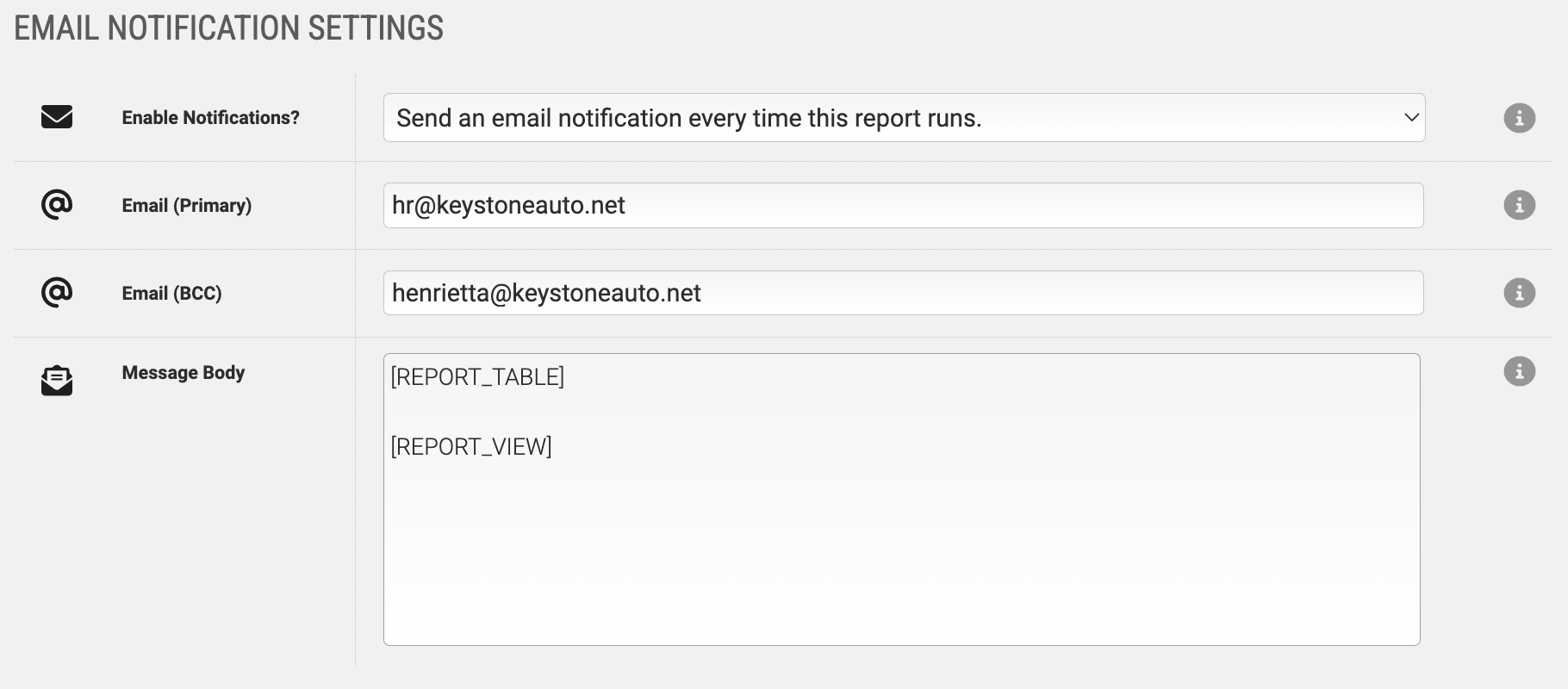Viewport: 1568px width, 689px height.
Task: Click the @ icon beside Email (Primary)
Action: [x=57, y=205]
